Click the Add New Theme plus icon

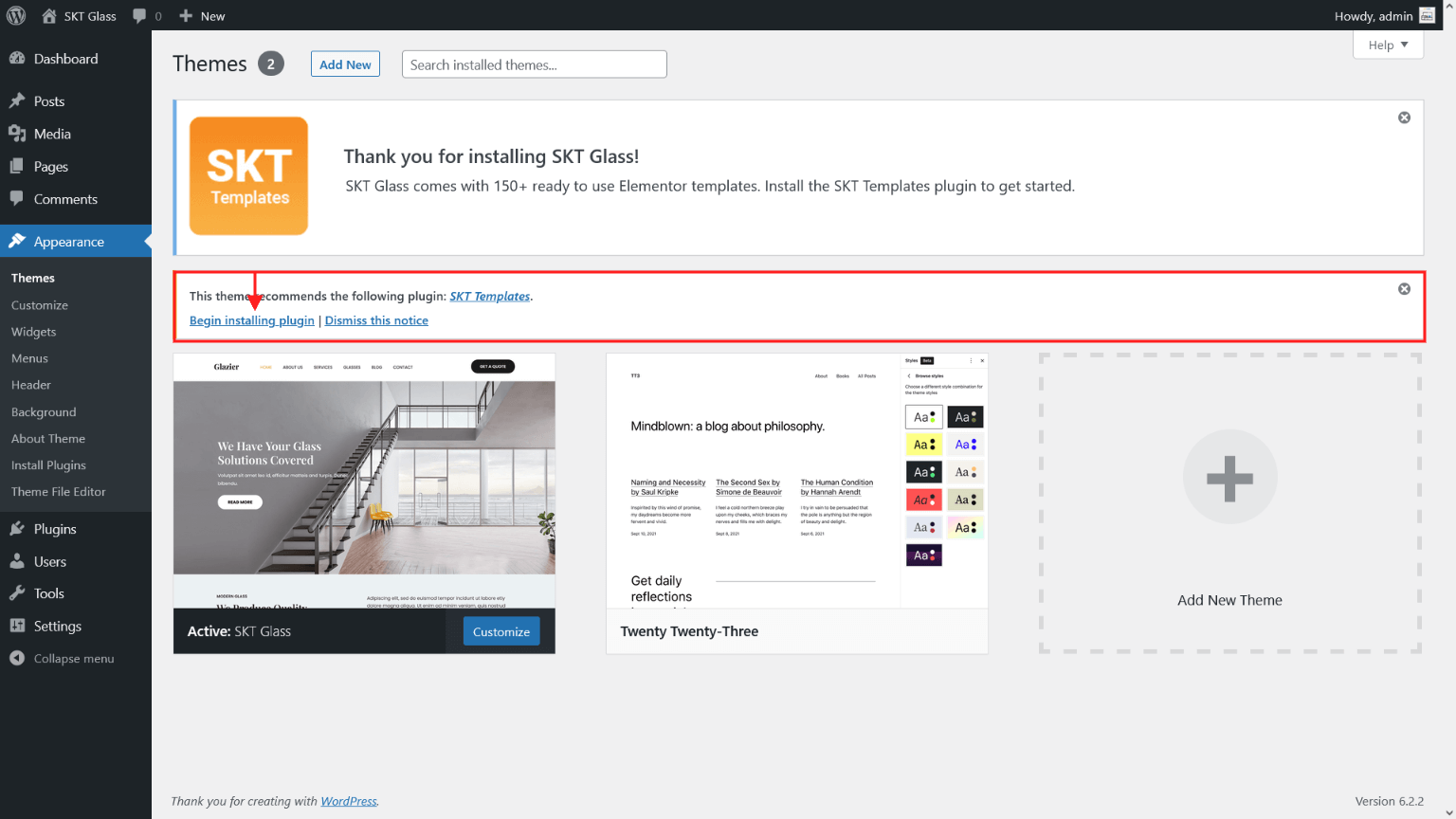[x=1230, y=477]
